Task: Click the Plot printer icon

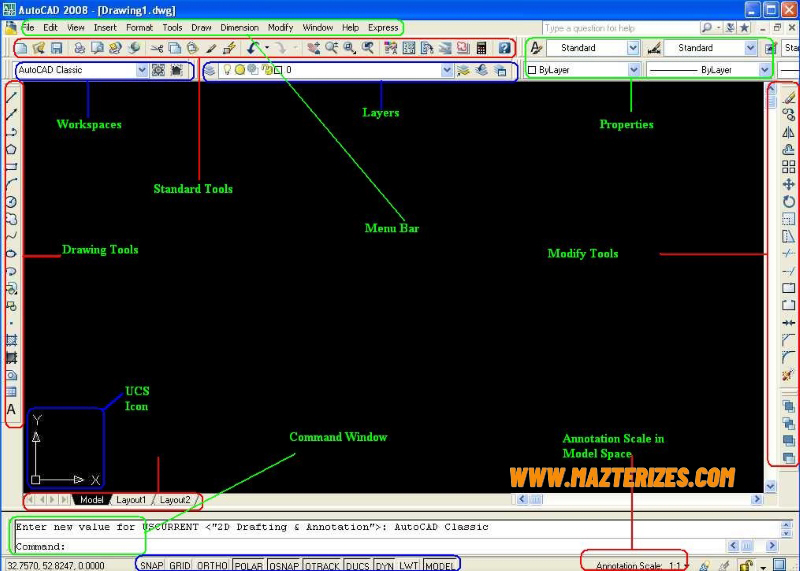Action: 80,48
